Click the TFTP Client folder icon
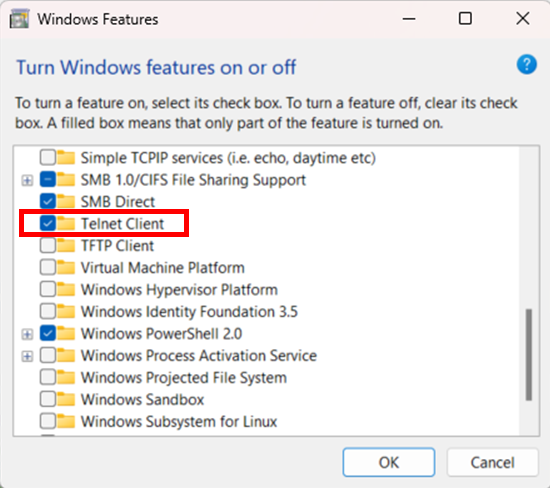 66,246
